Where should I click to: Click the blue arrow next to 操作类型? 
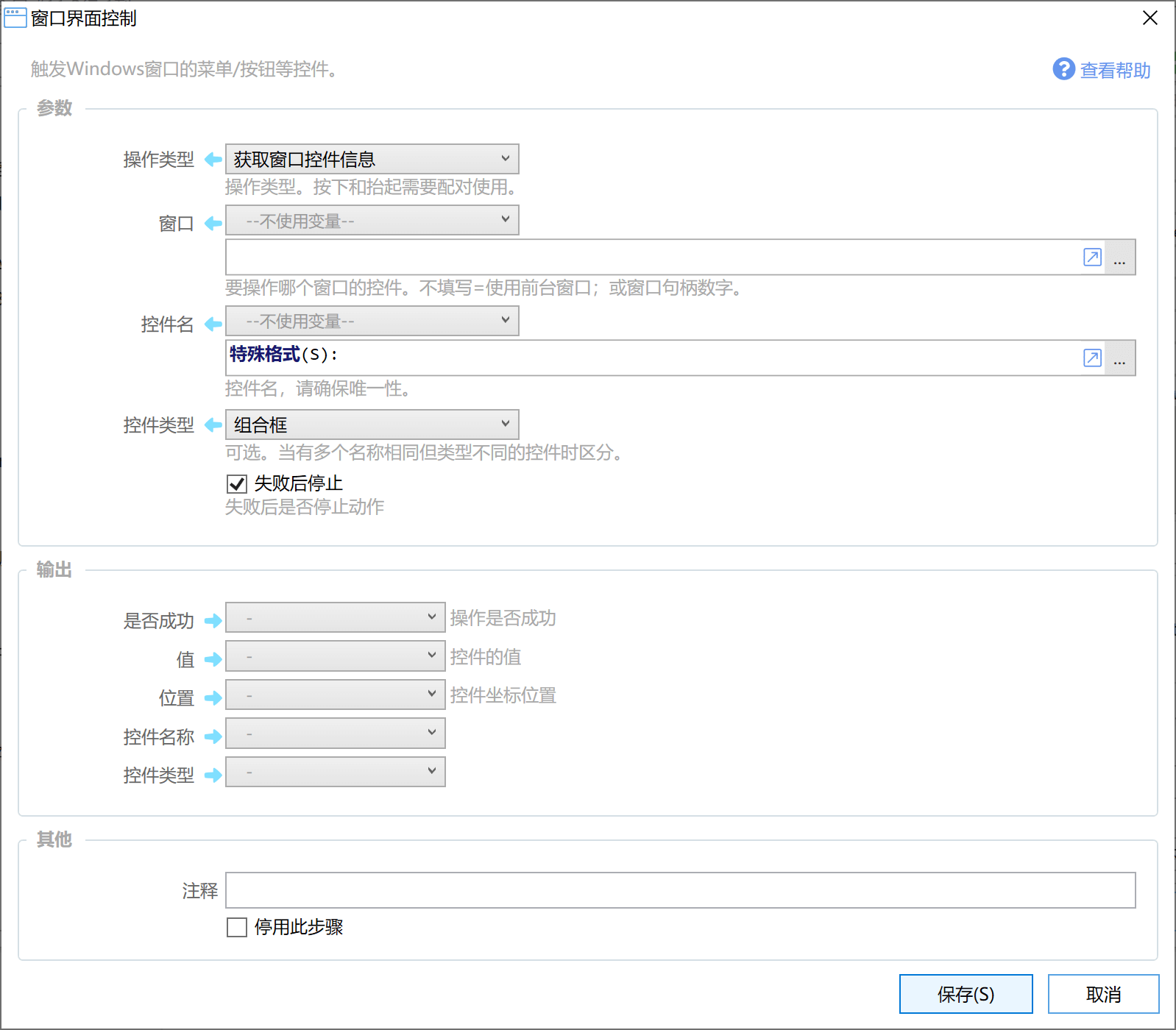[213, 160]
